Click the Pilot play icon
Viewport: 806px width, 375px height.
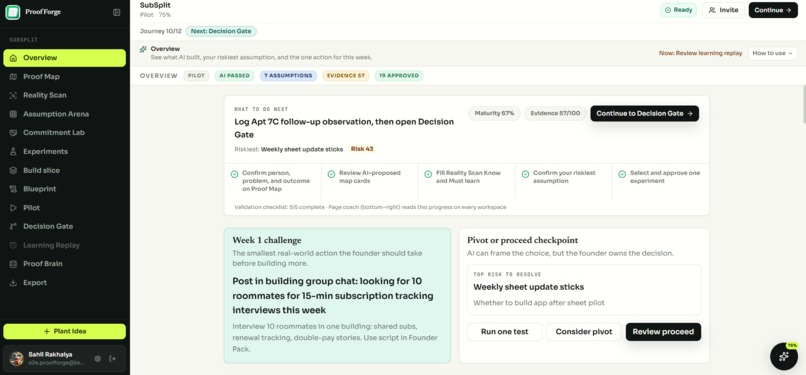click(13, 208)
